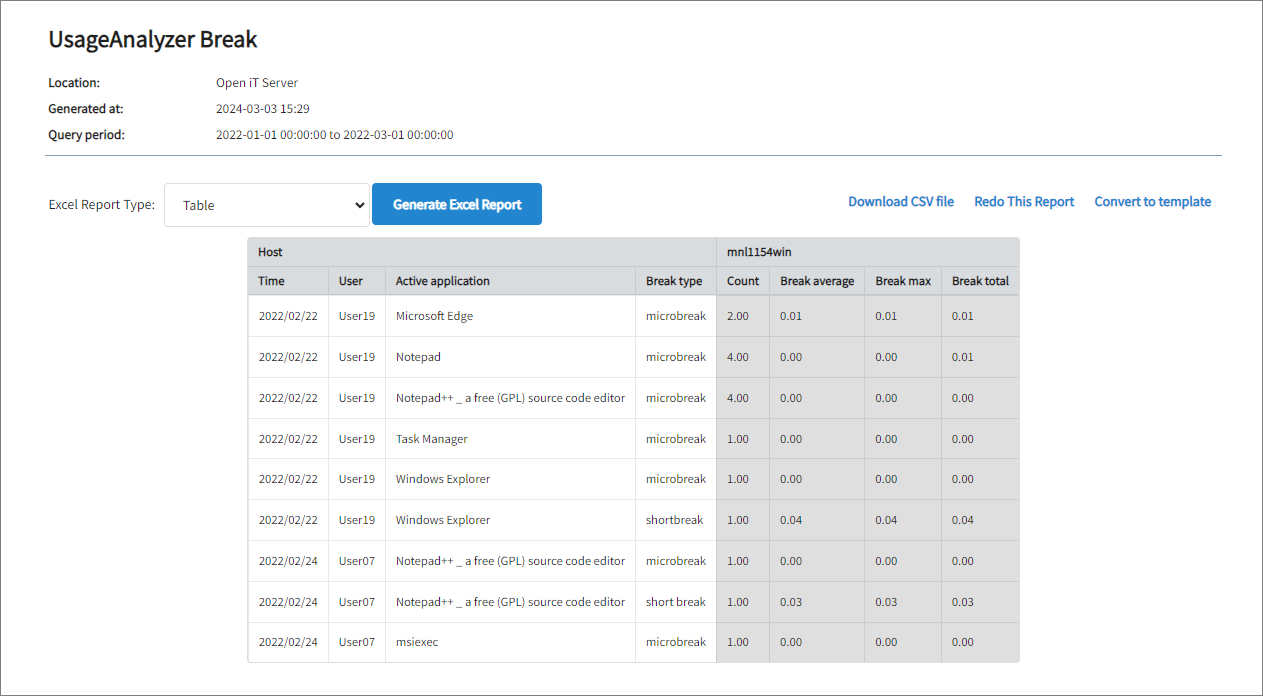
Task: Click the Host header cell
Action: 271,252
